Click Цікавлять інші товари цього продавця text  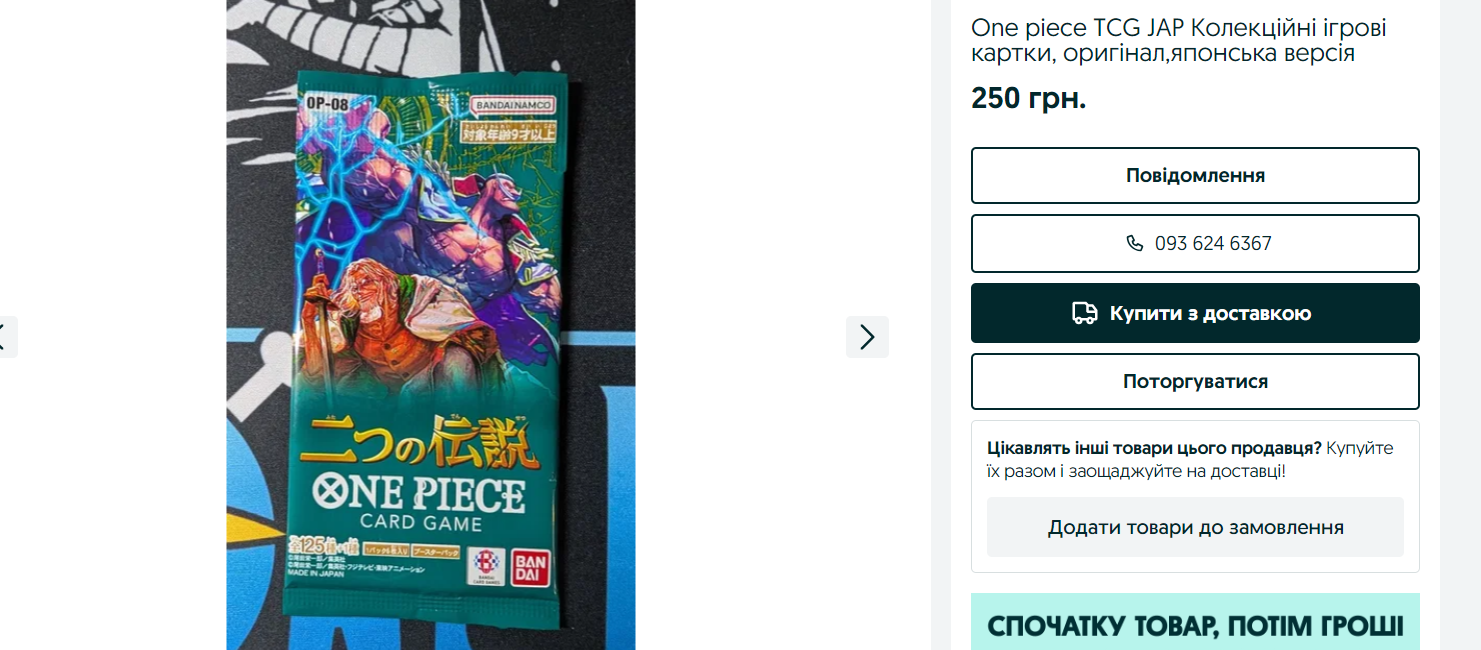[1154, 448]
